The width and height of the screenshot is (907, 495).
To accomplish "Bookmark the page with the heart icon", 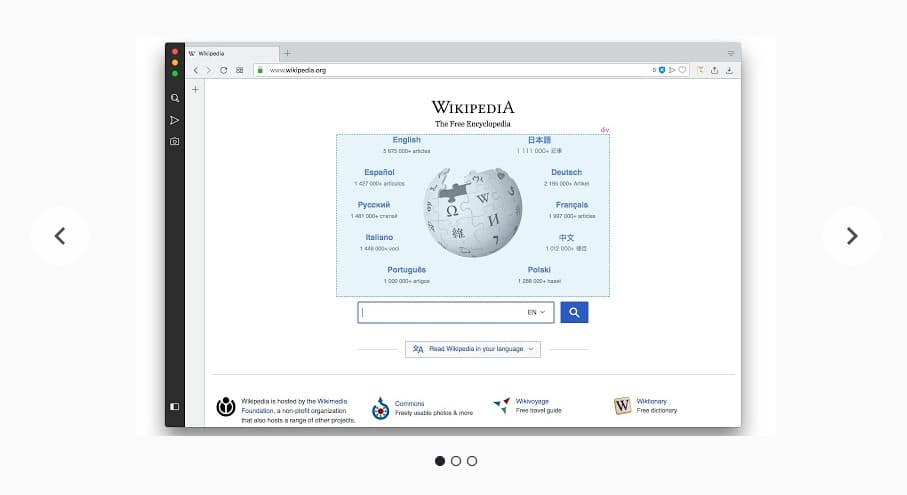I will point(682,70).
